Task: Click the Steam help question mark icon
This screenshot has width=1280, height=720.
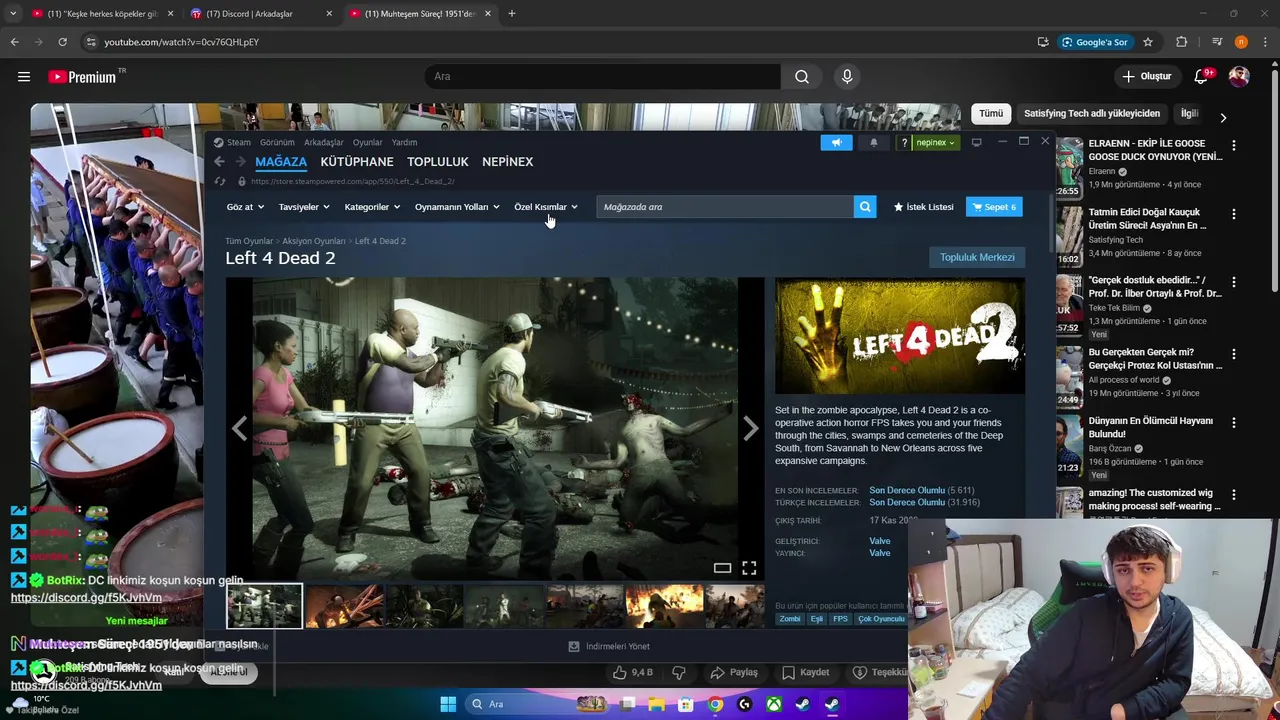Action: [904, 142]
